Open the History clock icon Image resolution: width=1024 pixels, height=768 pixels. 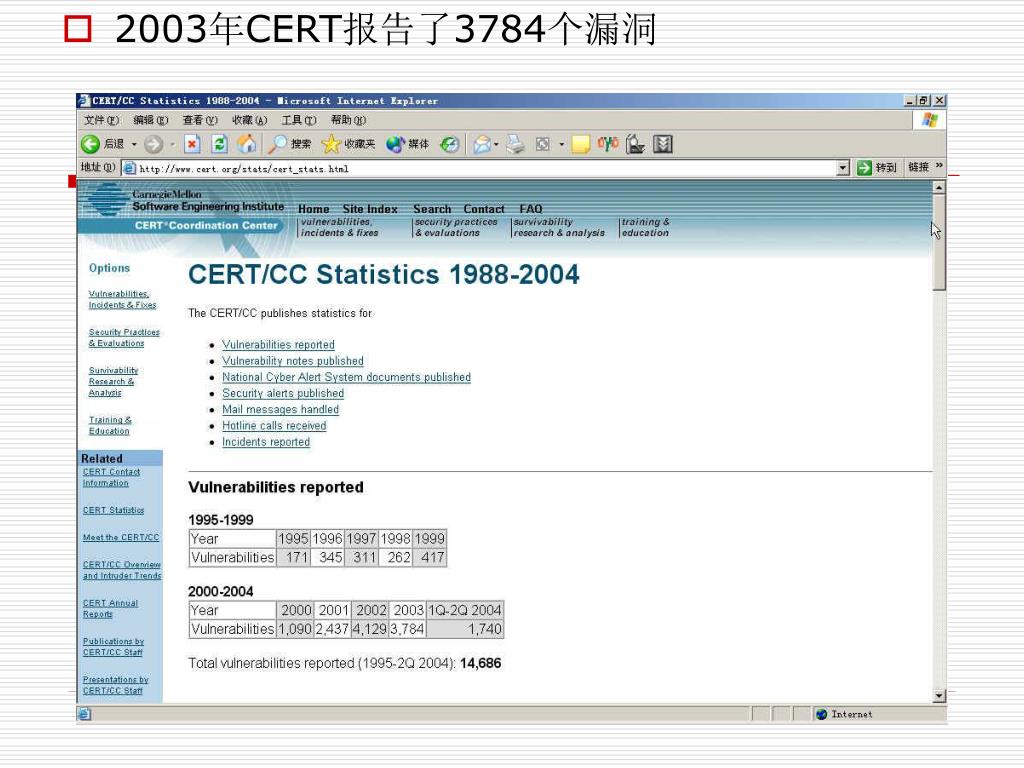[449, 144]
